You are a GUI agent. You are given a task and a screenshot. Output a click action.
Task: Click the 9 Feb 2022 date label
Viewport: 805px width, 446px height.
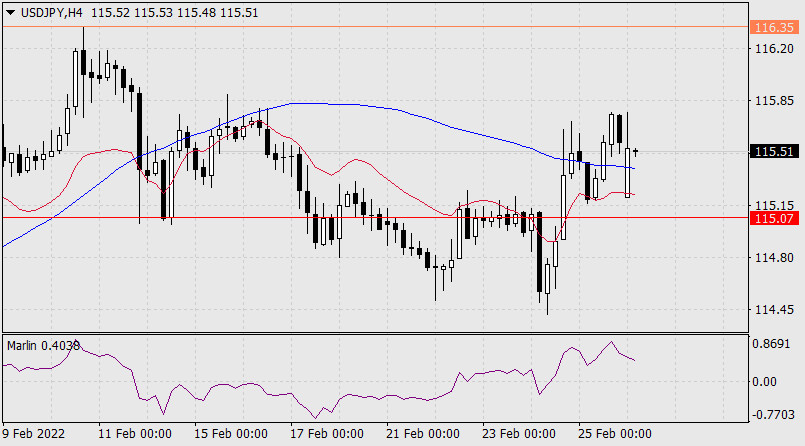[x=34, y=434]
